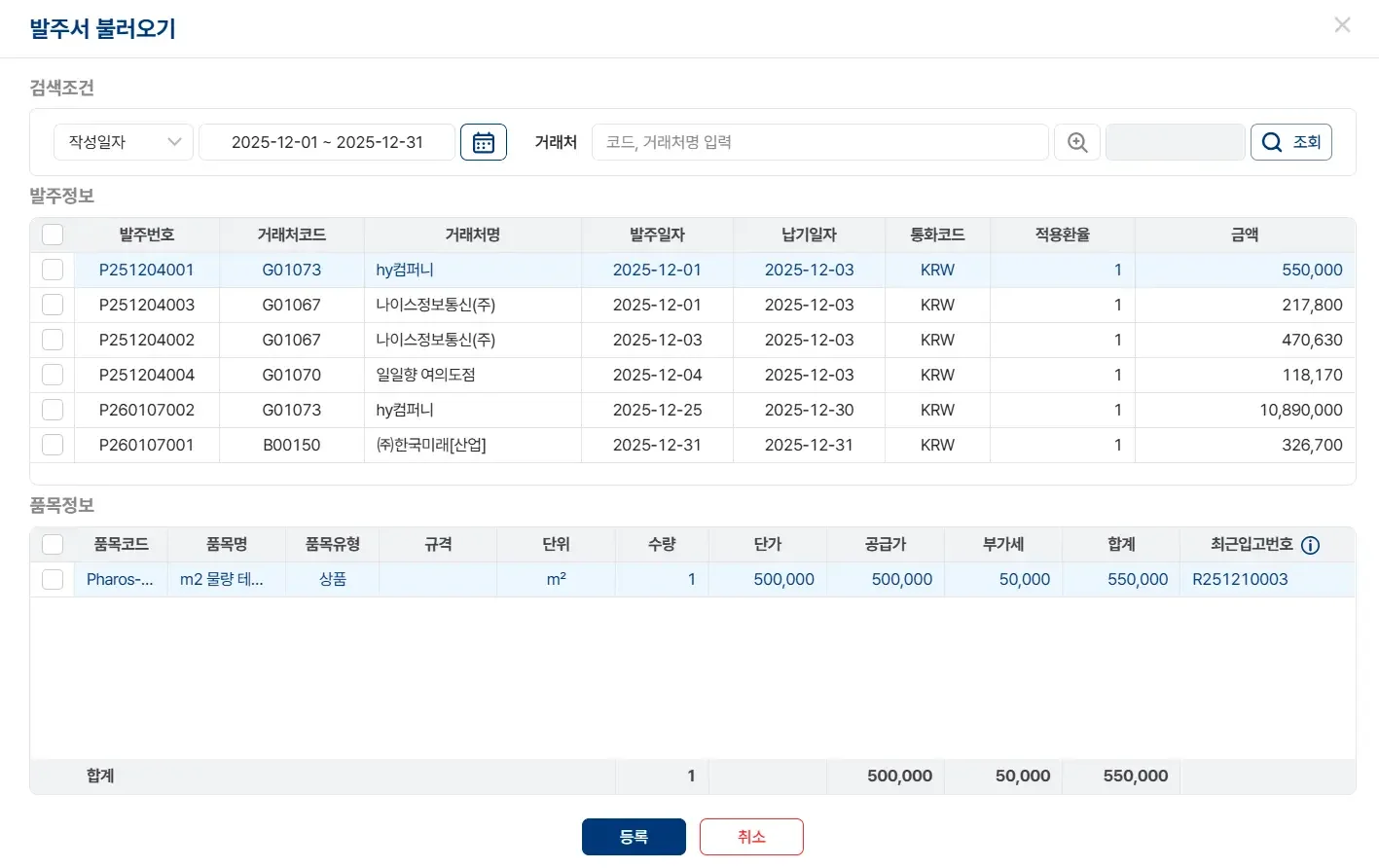
Task: Open the calendar date picker icon
Action: coord(483,141)
